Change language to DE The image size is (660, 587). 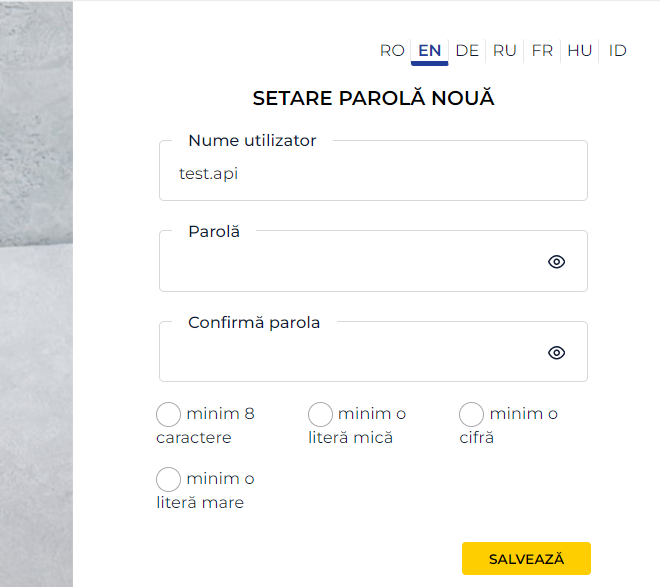(467, 50)
